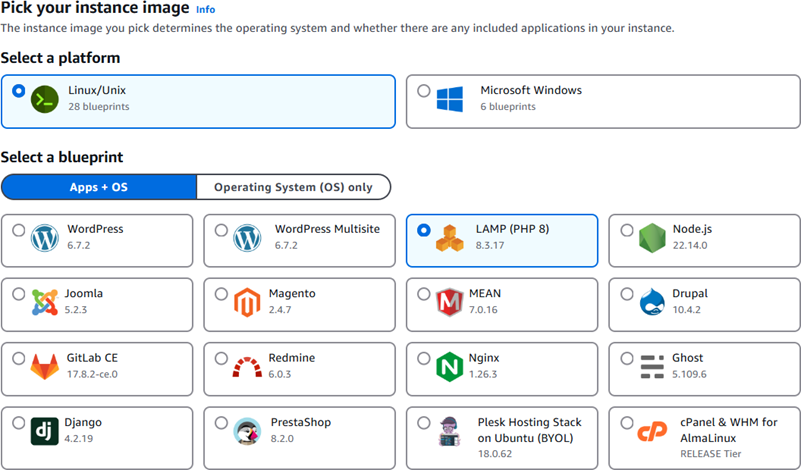
Task: Click the Joomla blueprint icon
Action: point(45,302)
